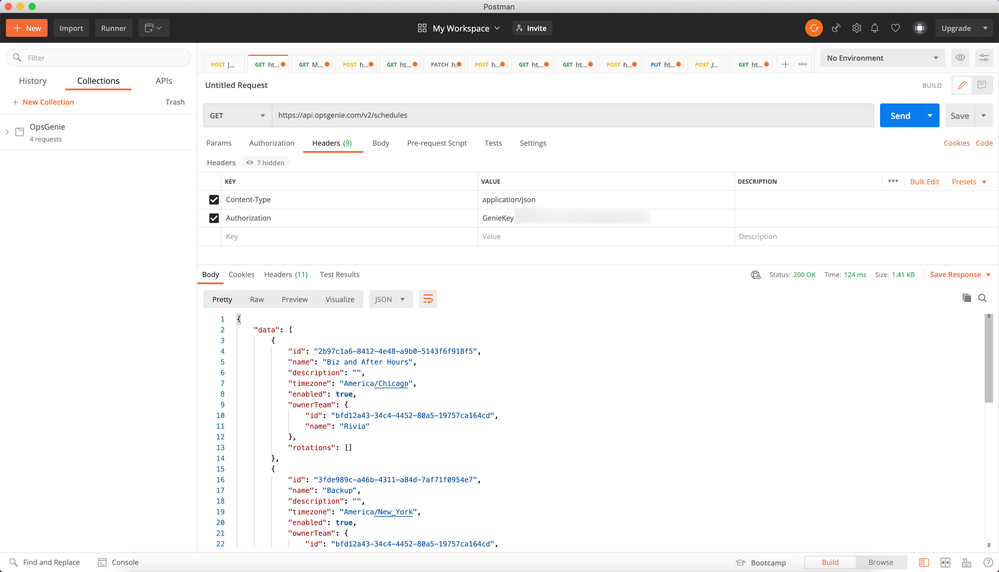This screenshot has height=572, width=999.
Task: Open the Presets dropdown
Action: point(969,182)
